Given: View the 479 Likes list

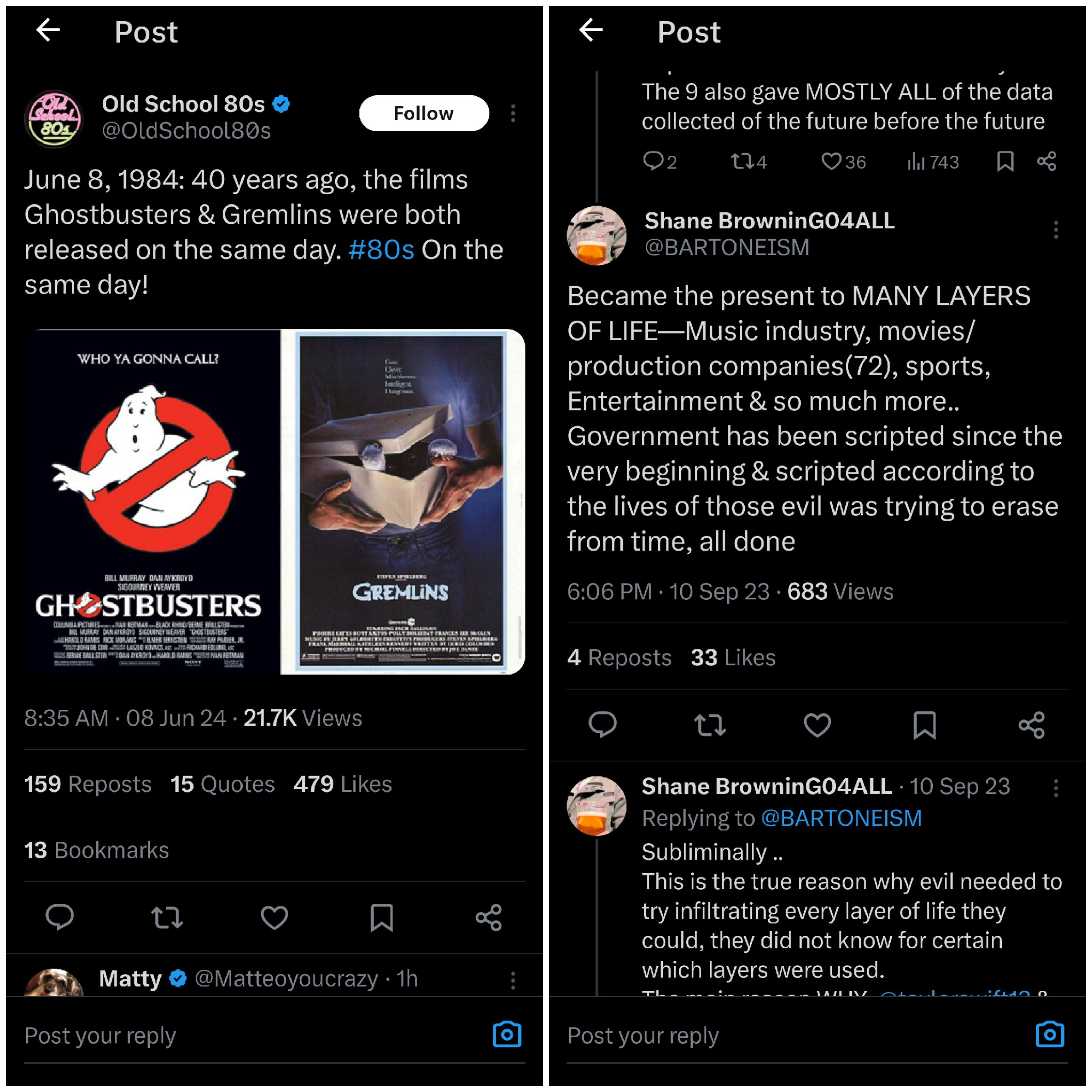Looking at the screenshot, I should [342, 784].
